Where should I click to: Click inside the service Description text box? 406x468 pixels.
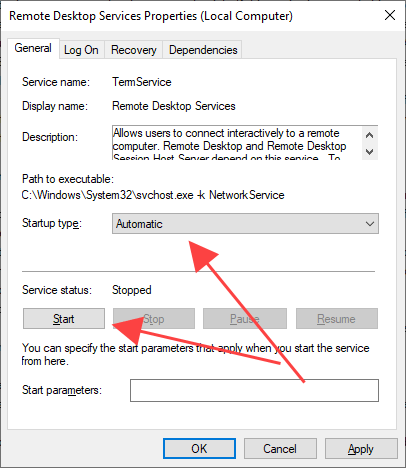(x=237, y=143)
